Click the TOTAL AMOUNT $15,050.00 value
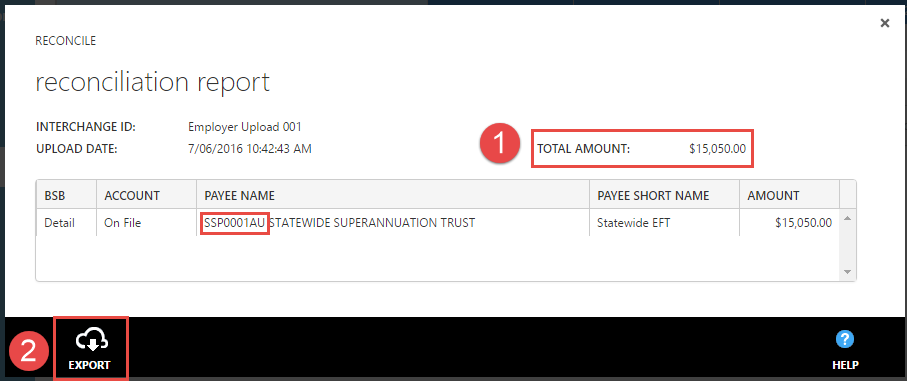This screenshot has height=381, width=907. click(717, 149)
